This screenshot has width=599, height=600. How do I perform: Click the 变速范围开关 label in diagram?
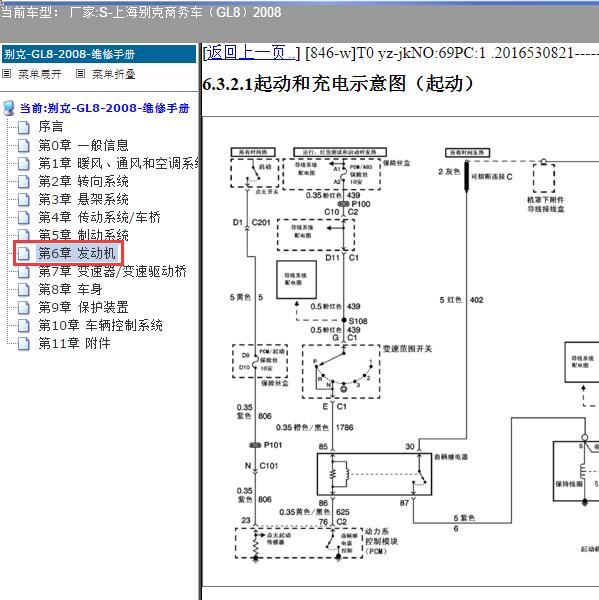pyautogui.click(x=407, y=349)
